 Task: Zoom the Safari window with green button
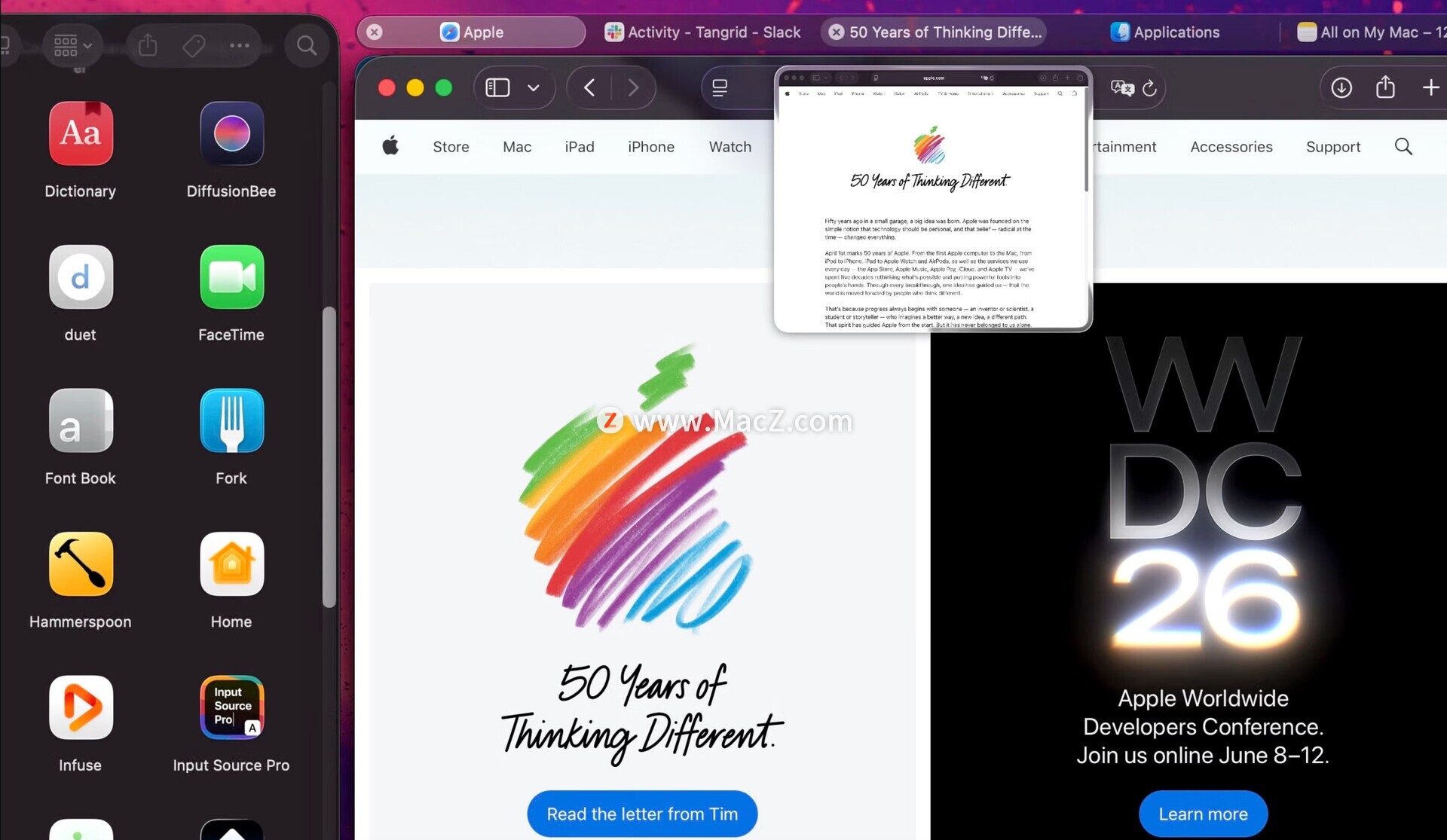coord(444,88)
